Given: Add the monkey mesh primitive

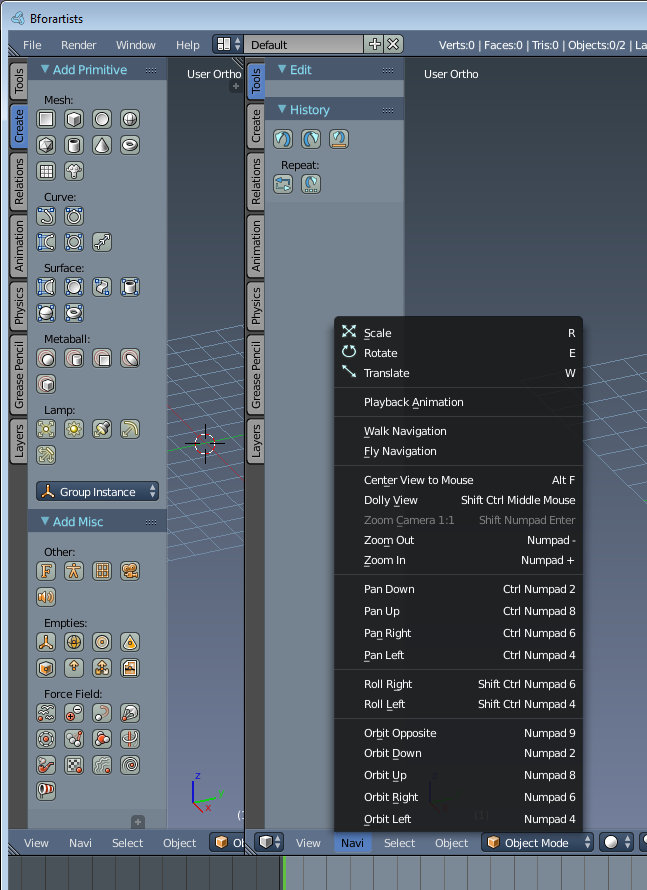Looking at the screenshot, I should [x=74, y=171].
